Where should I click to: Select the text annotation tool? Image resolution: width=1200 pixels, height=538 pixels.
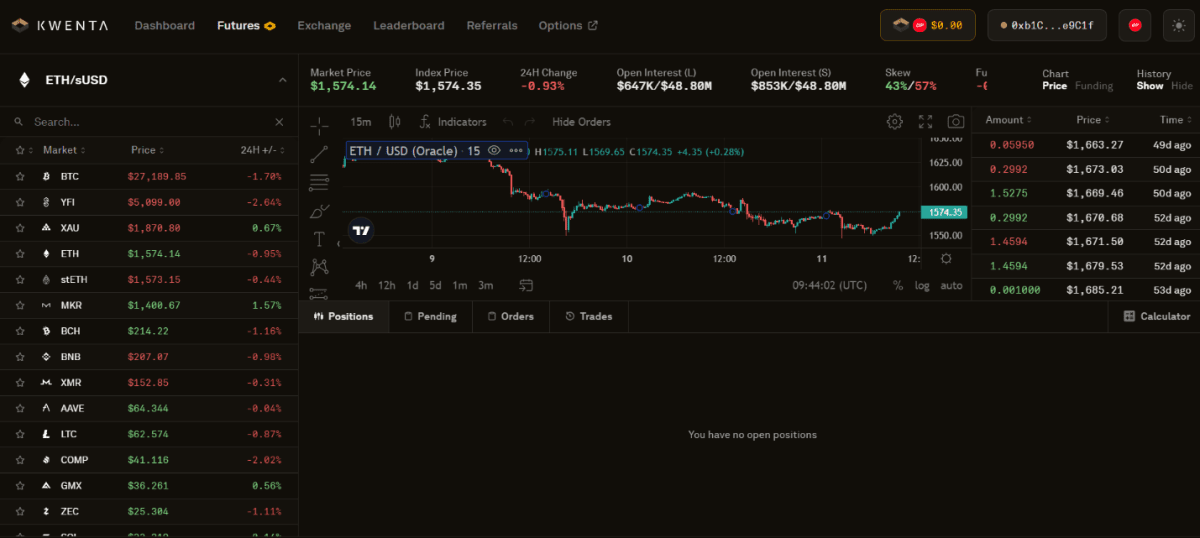click(x=319, y=239)
